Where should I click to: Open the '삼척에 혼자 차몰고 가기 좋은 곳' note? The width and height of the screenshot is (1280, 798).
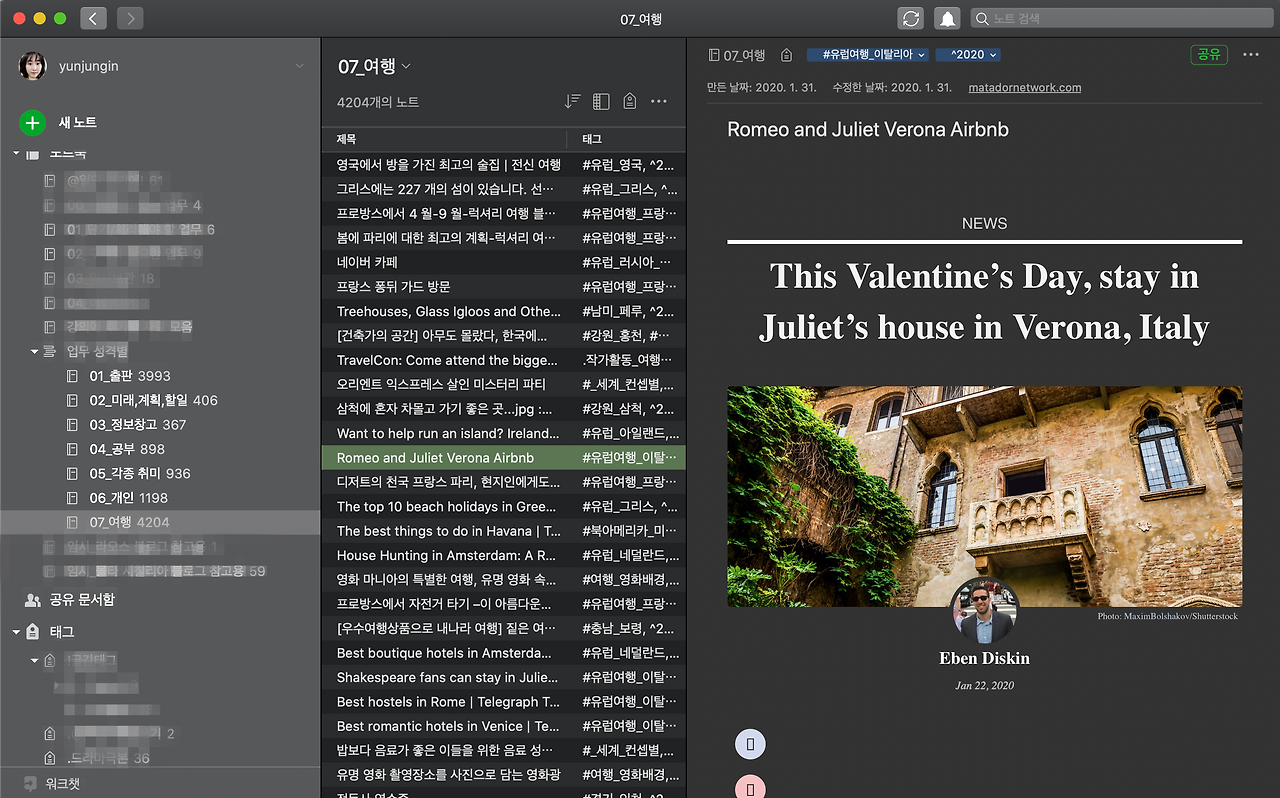tap(504, 409)
